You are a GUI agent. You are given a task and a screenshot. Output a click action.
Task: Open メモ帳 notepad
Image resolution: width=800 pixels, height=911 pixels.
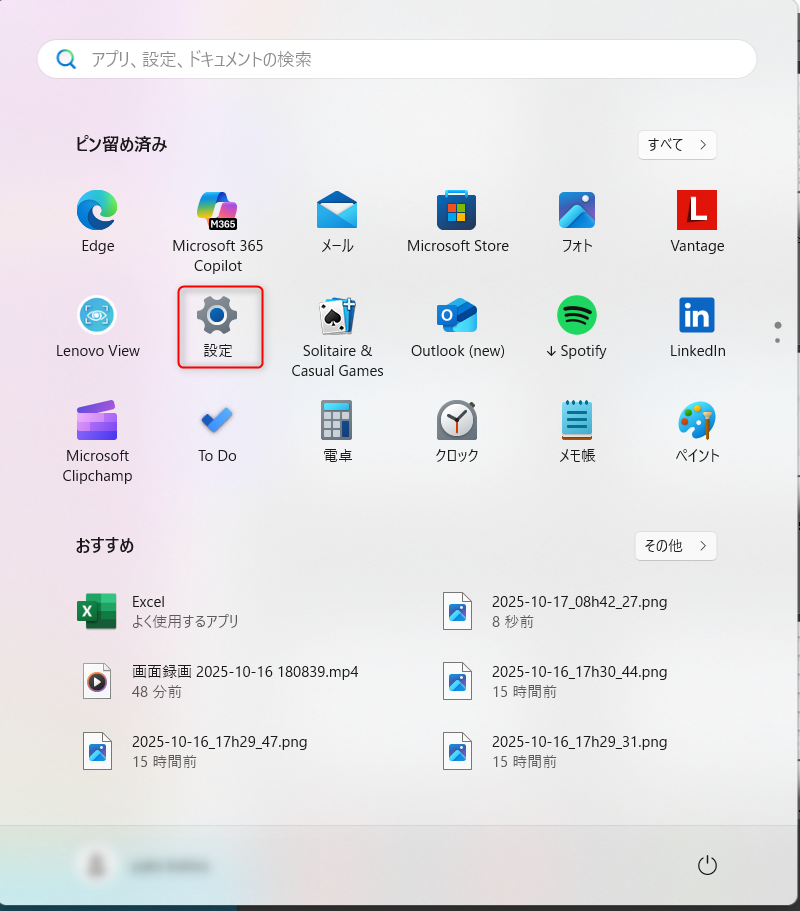coord(577,432)
